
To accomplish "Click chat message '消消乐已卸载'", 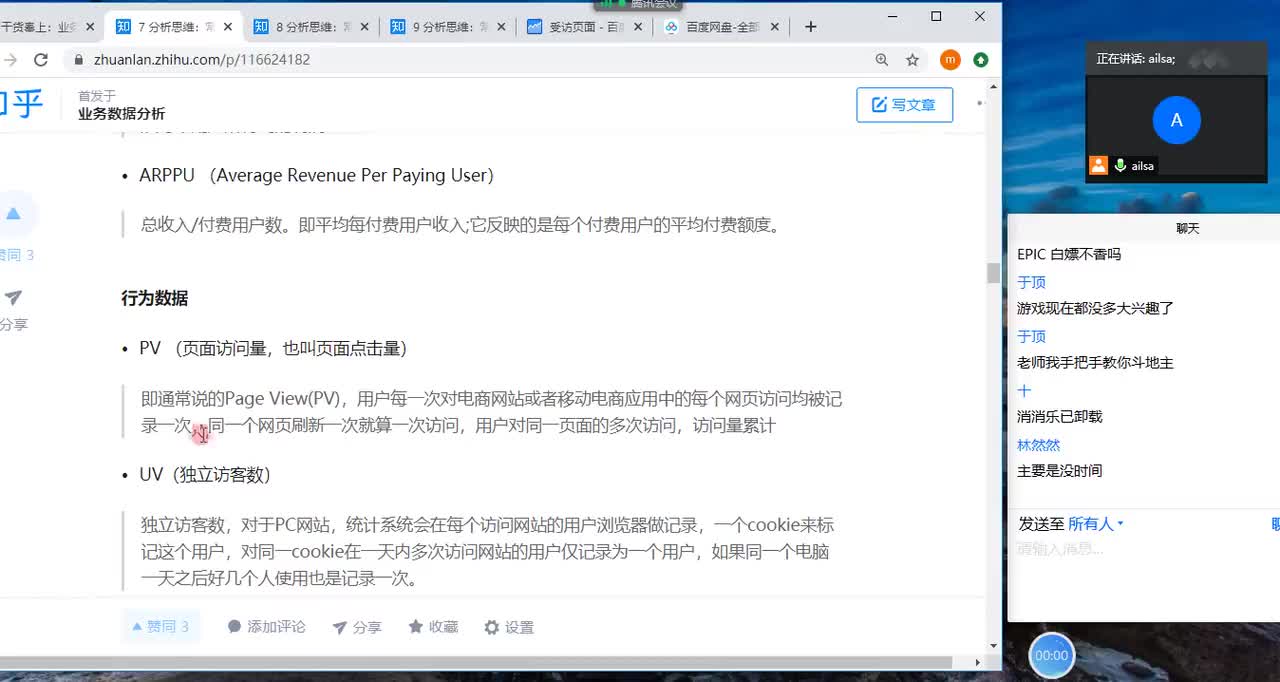I will [x=1060, y=417].
